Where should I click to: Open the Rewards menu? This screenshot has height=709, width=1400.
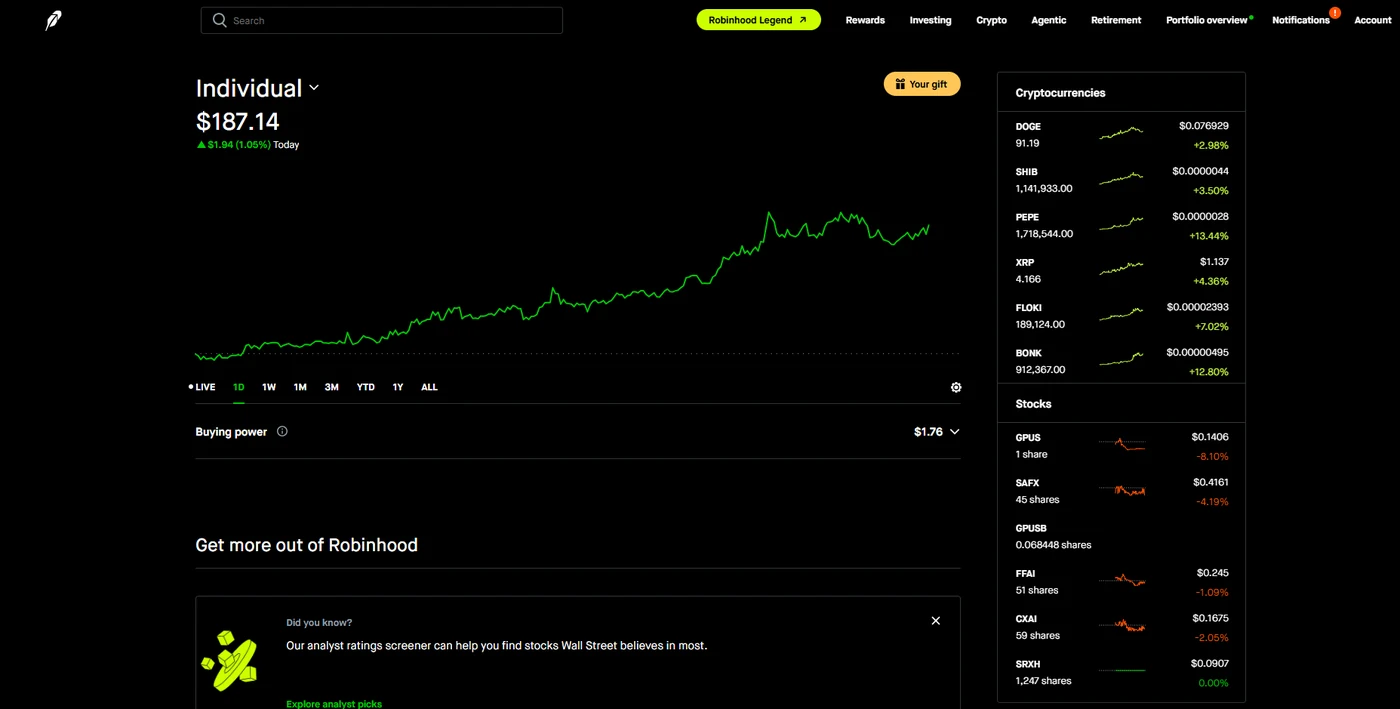(x=865, y=20)
